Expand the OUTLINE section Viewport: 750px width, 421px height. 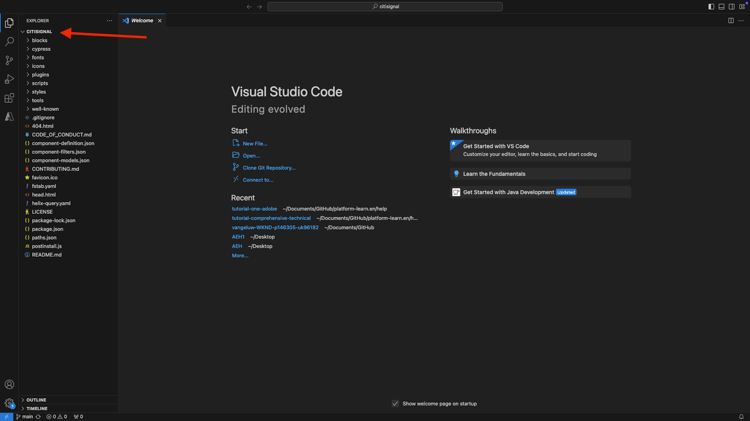[36, 400]
